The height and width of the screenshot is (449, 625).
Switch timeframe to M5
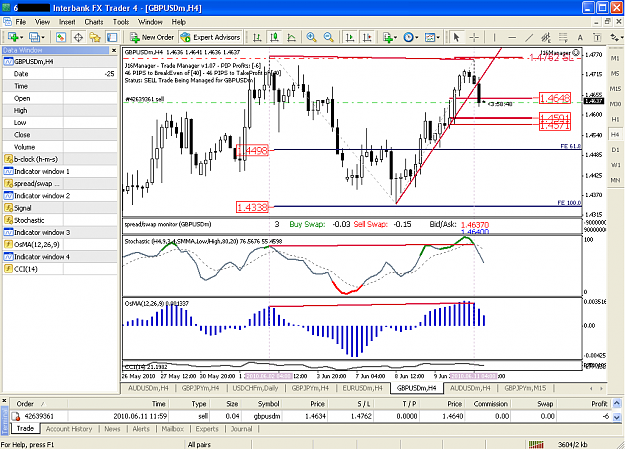pyautogui.click(x=615, y=73)
